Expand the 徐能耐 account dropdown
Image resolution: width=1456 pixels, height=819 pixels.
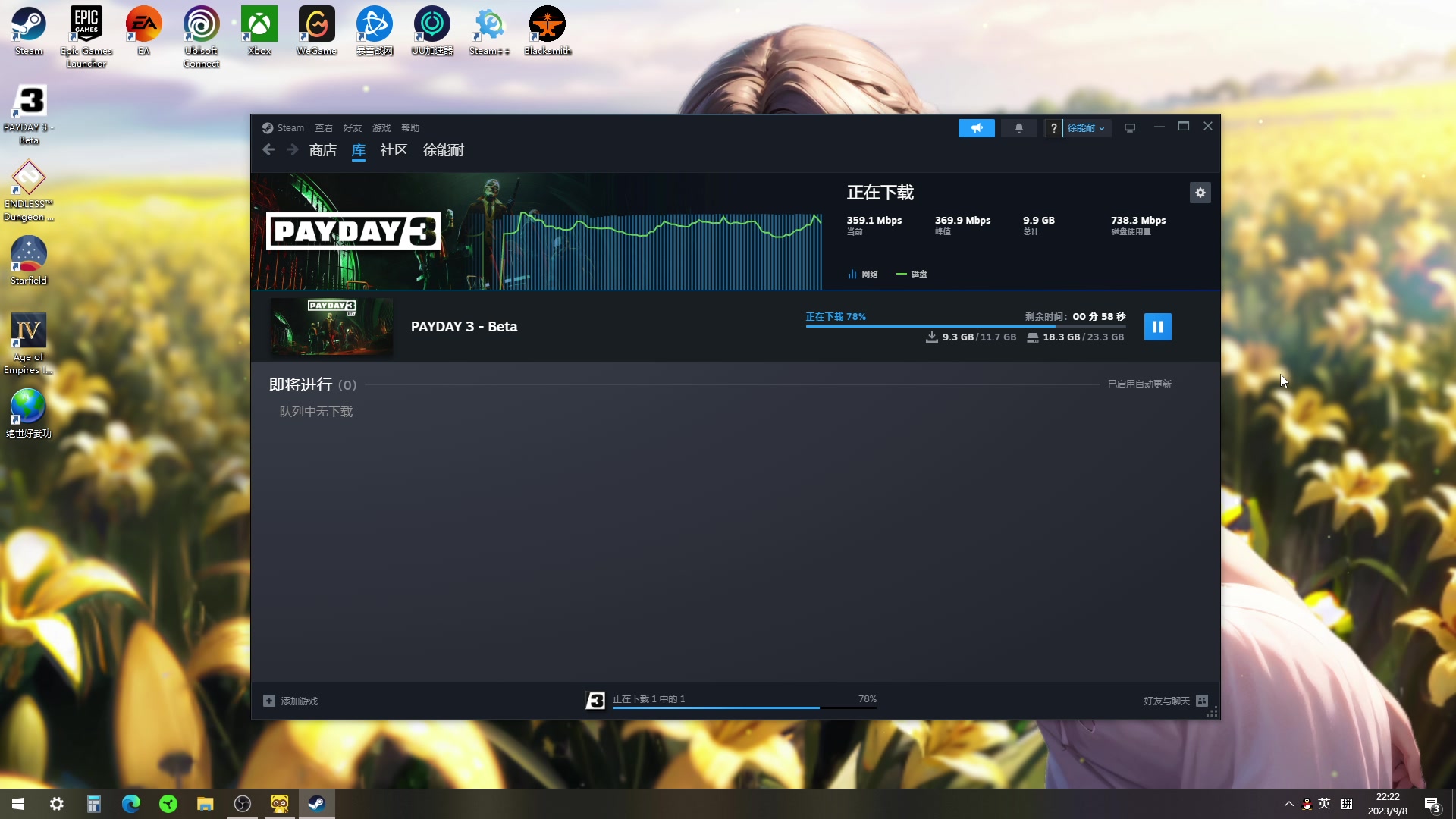click(1086, 128)
